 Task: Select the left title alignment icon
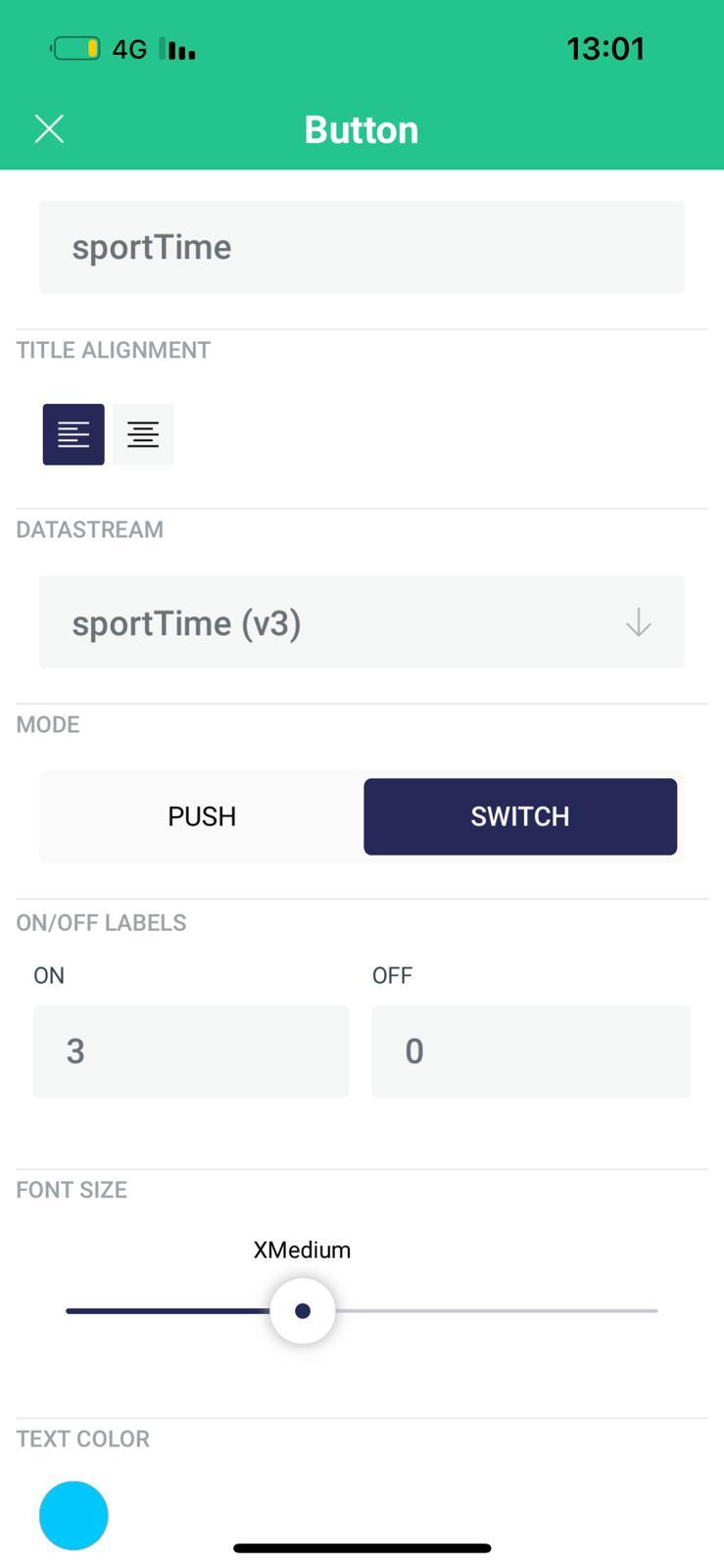(x=72, y=433)
